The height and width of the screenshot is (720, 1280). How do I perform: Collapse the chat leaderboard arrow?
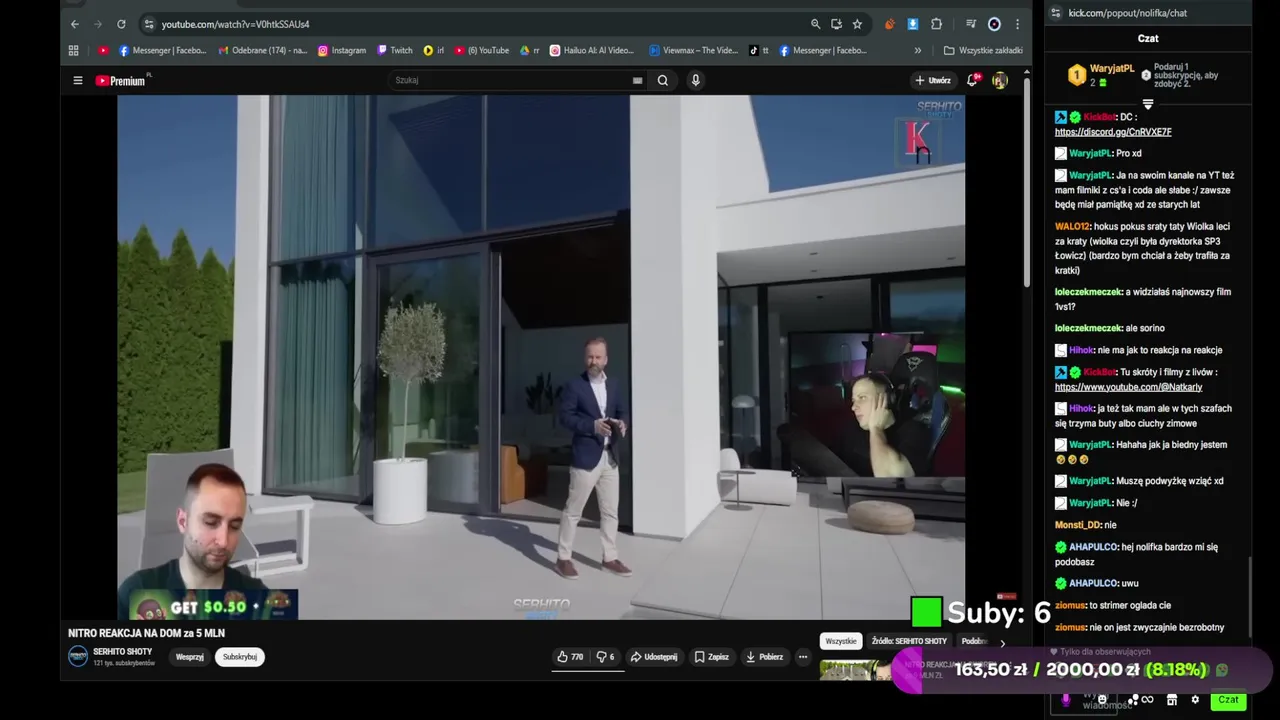point(1148,104)
